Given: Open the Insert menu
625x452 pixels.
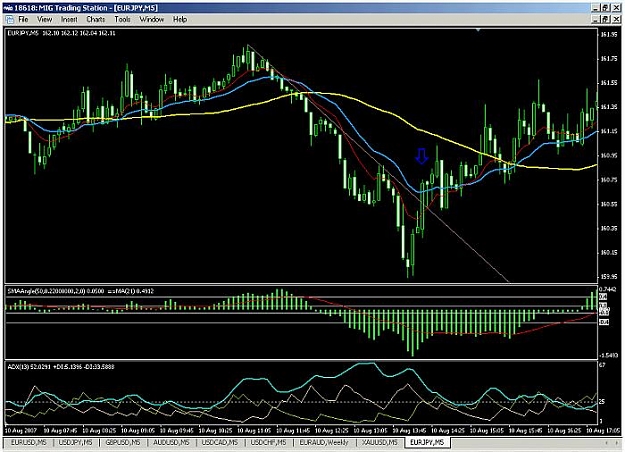Looking at the screenshot, I should coord(69,19).
